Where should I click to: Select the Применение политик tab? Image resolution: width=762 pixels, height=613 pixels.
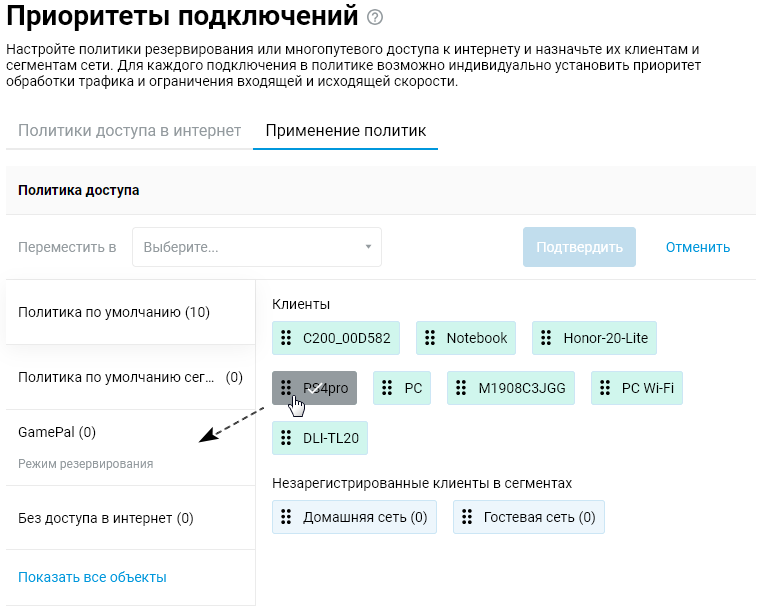coord(345,131)
